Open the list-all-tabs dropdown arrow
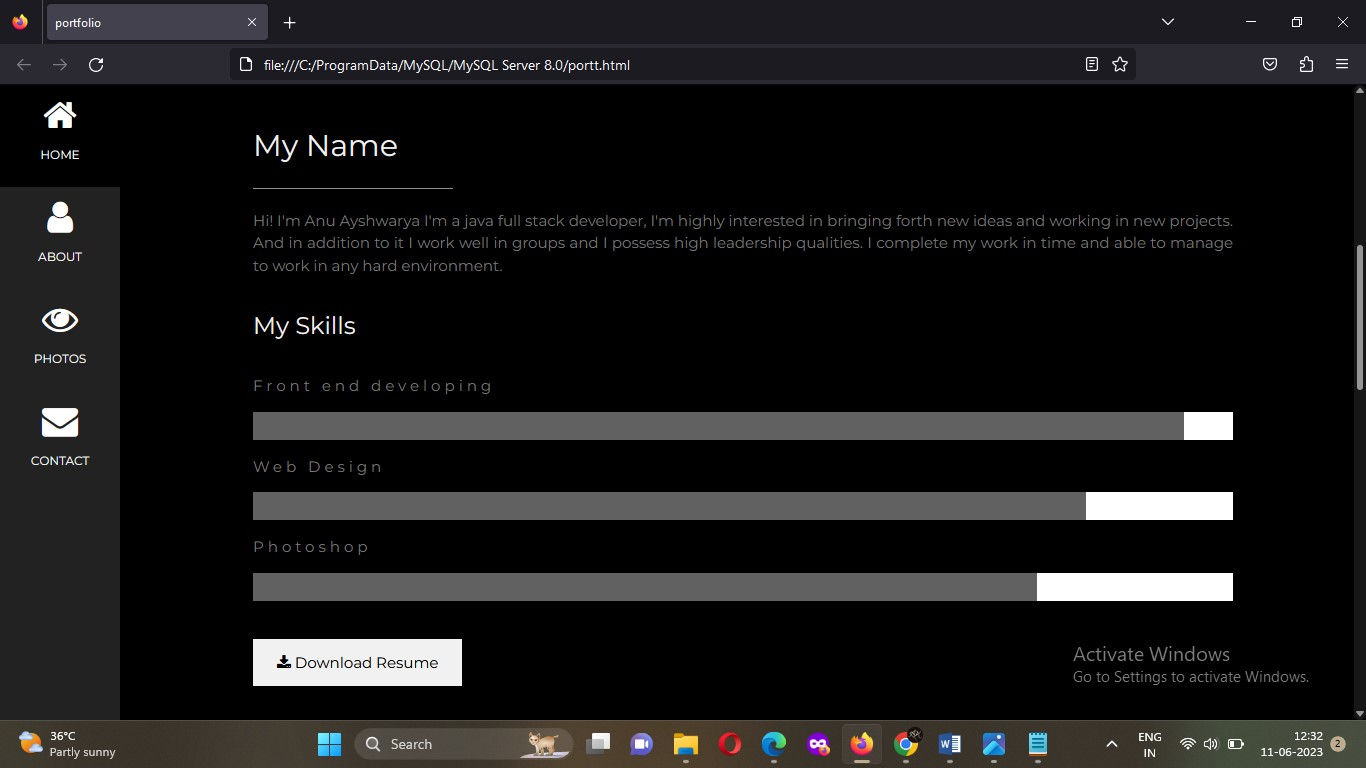 (1166, 22)
